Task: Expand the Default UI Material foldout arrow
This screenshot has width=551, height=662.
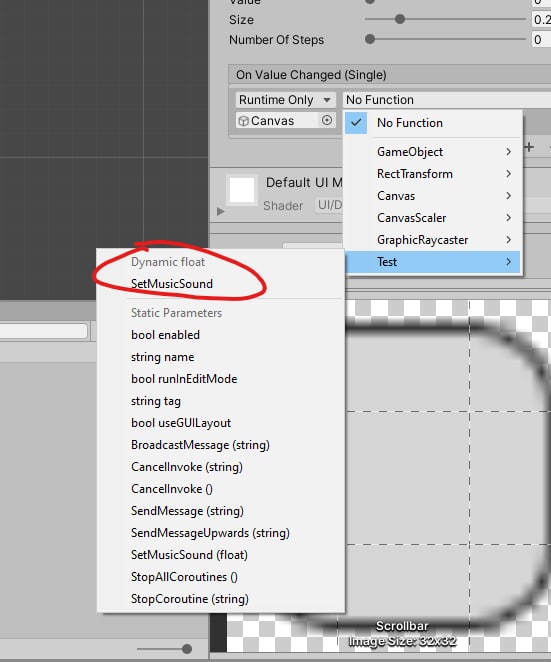Action: click(x=220, y=211)
